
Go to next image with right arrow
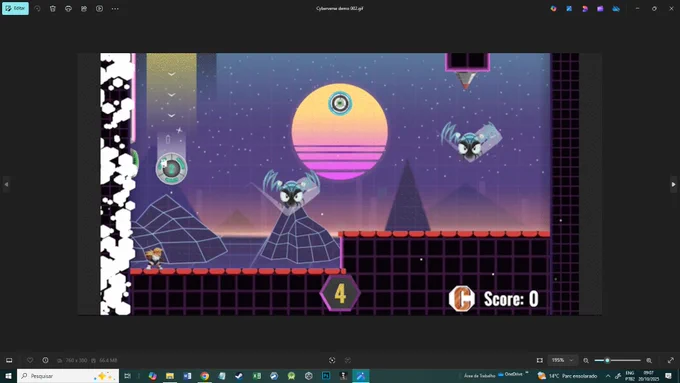pos(673,184)
